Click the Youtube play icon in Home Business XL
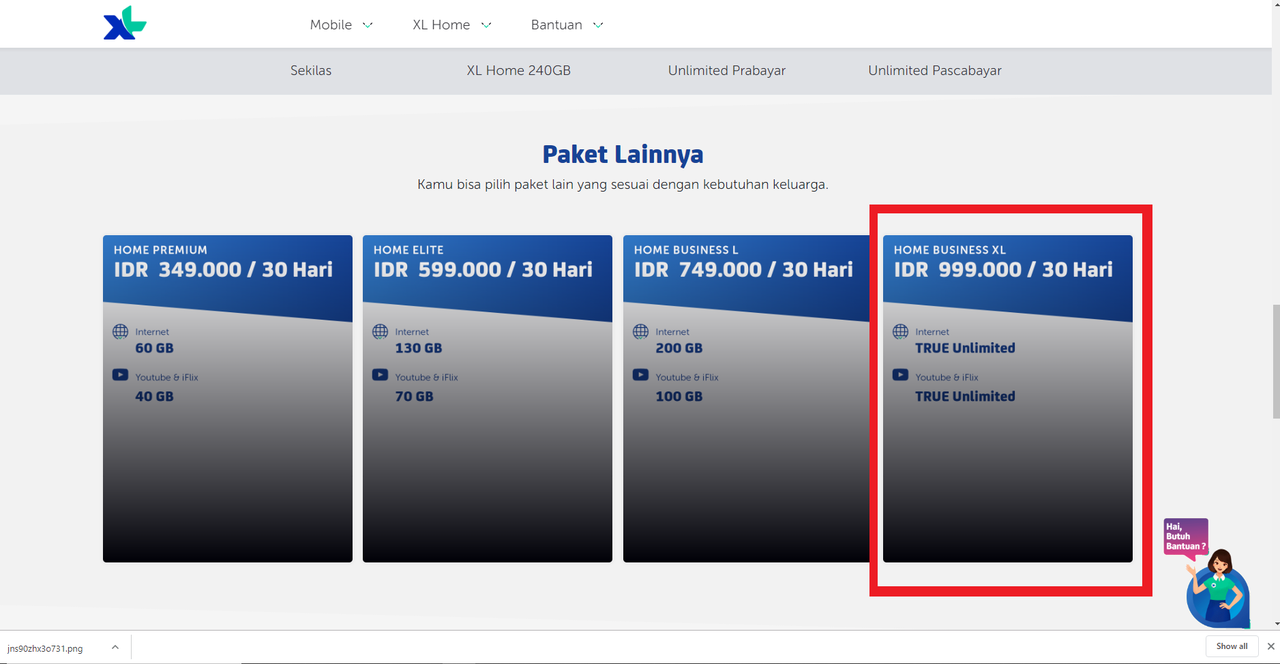This screenshot has width=1280, height=664. point(900,375)
